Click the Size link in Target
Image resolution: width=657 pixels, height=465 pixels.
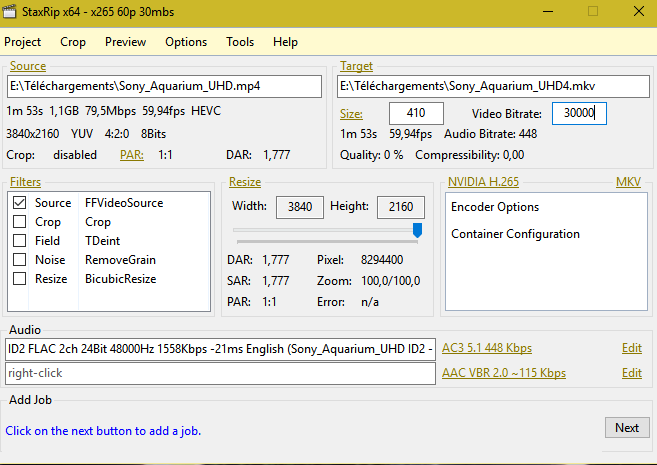351,114
